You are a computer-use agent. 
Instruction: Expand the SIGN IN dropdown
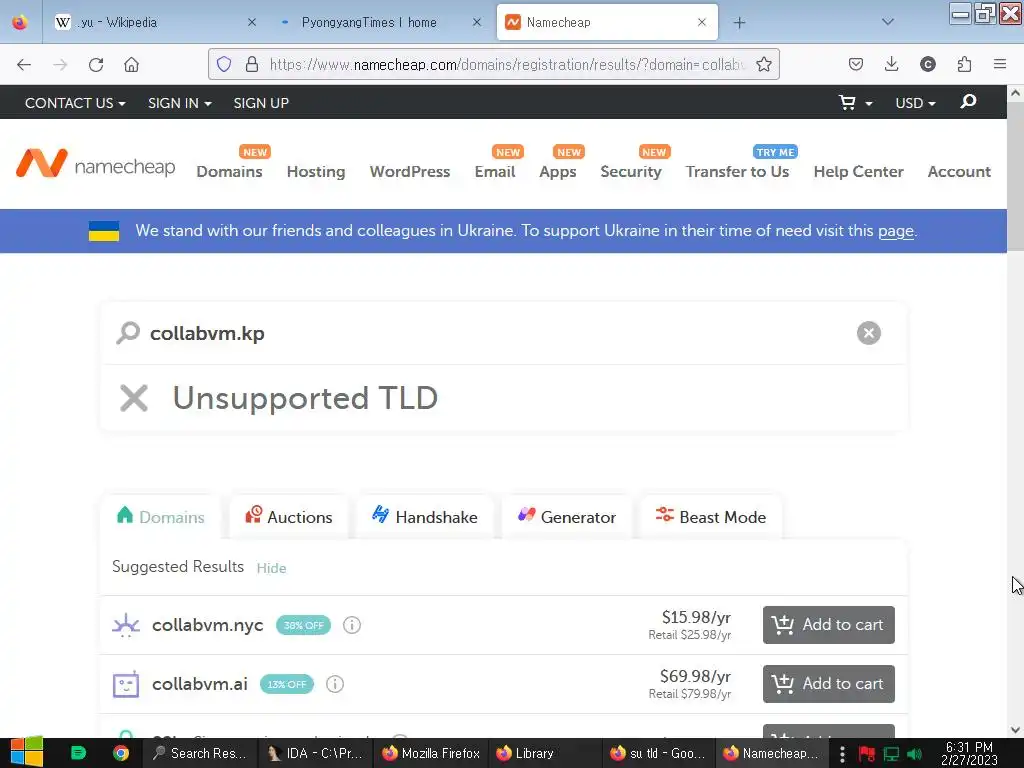[x=180, y=103]
